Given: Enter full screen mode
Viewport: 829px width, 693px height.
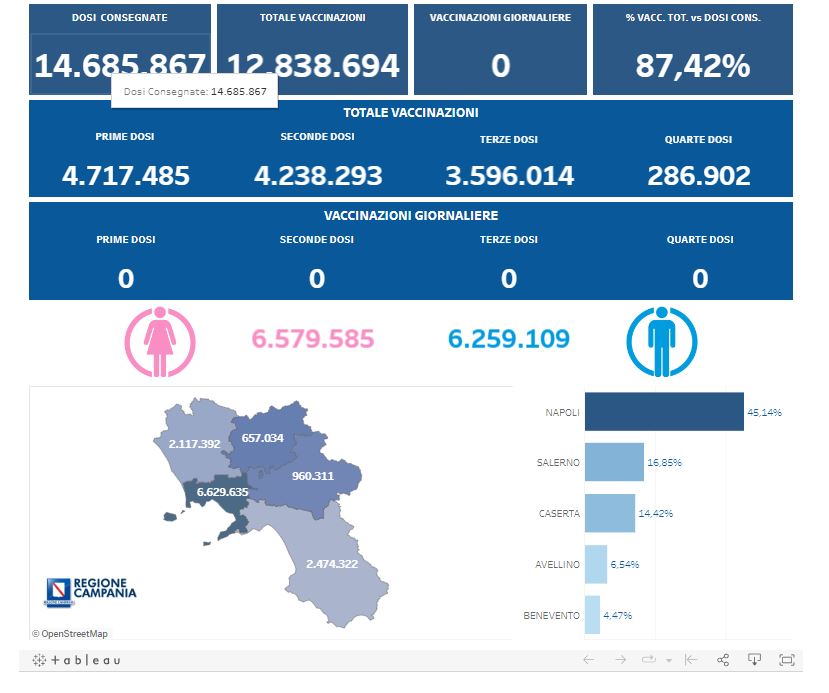Looking at the screenshot, I should coord(786,660).
